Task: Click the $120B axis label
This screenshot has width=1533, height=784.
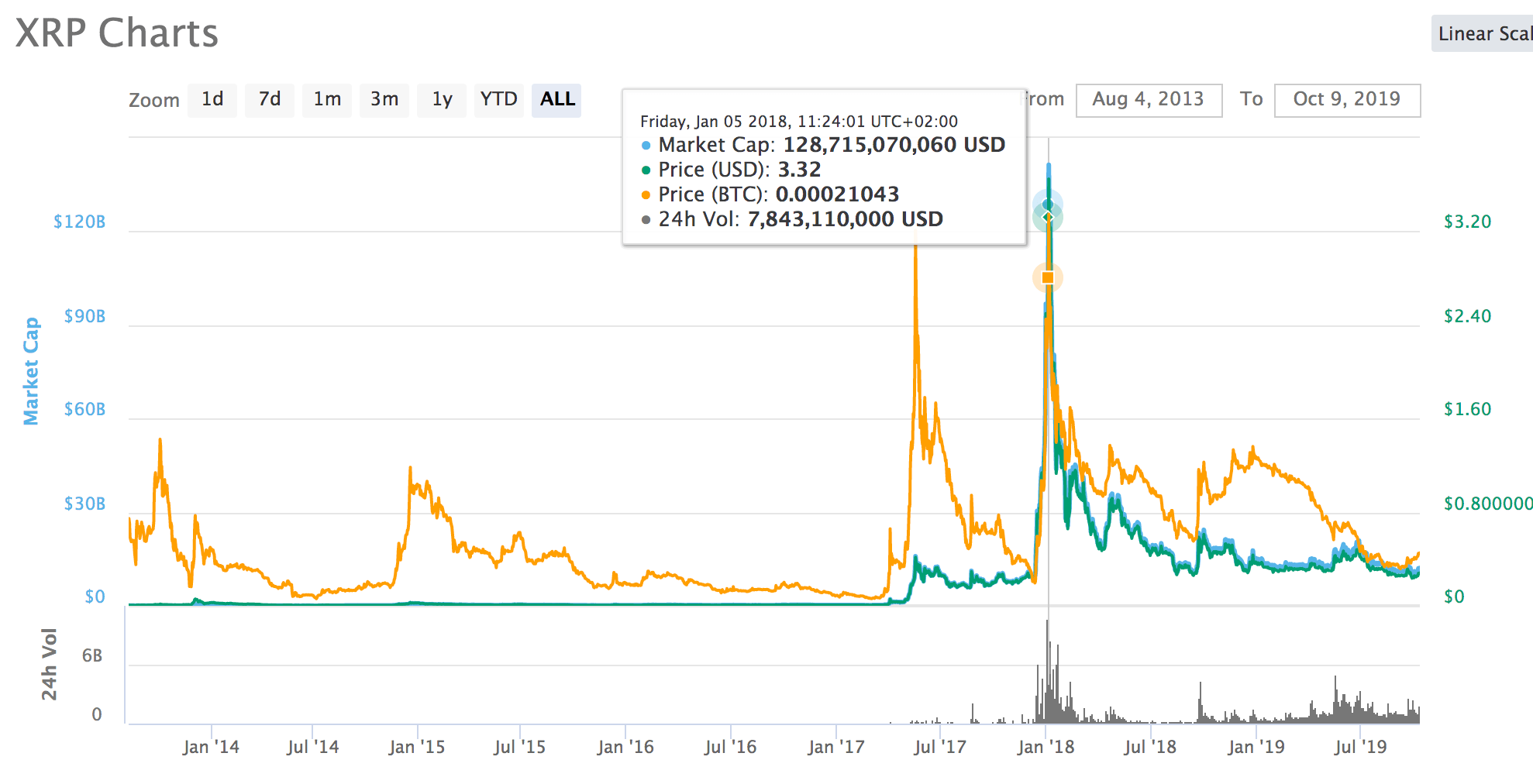Action: [x=79, y=222]
